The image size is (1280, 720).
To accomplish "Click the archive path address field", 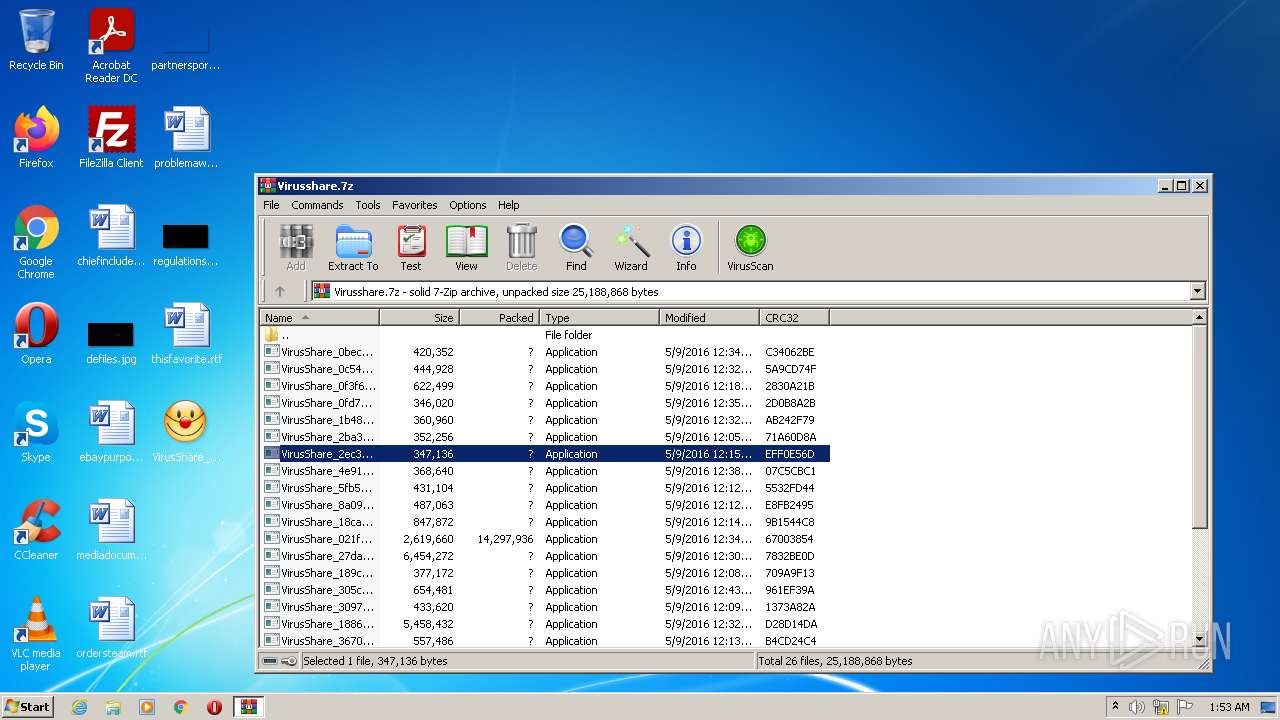I will [750, 291].
